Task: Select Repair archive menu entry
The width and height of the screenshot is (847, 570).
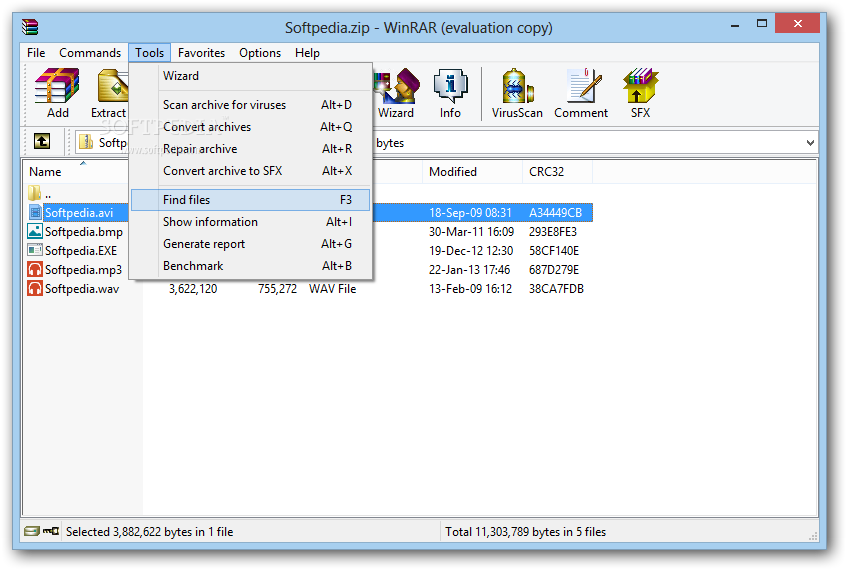Action: tap(251, 149)
